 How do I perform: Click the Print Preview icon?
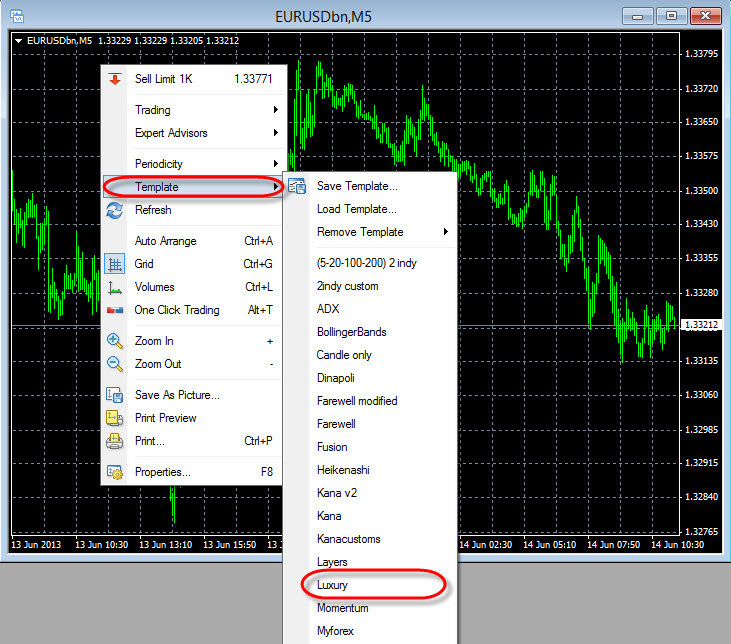(x=115, y=418)
